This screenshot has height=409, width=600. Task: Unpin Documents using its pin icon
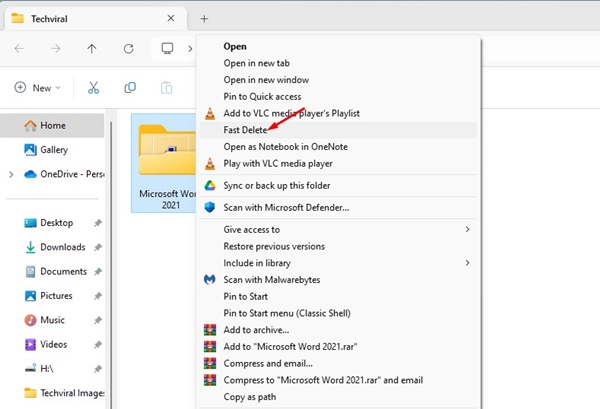(x=98, y=271)
